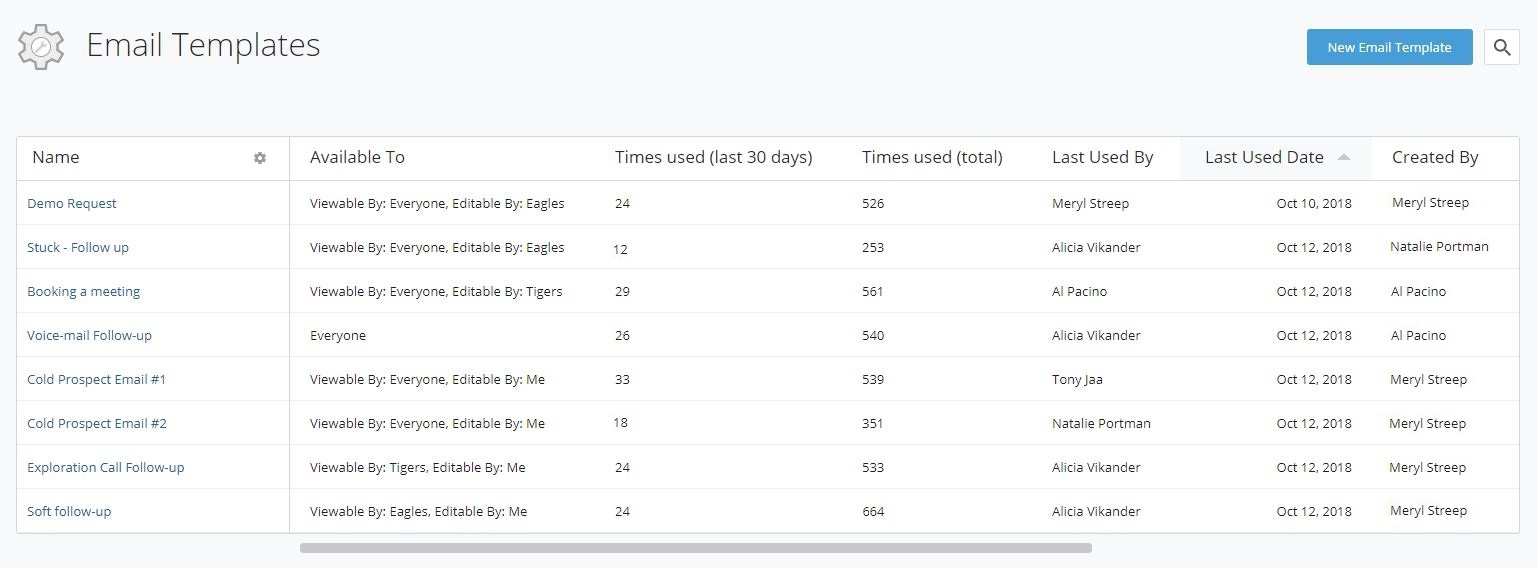Open Cold Prospect Email #1 template
The image size is (1537, 568).
tap(97, 379)
